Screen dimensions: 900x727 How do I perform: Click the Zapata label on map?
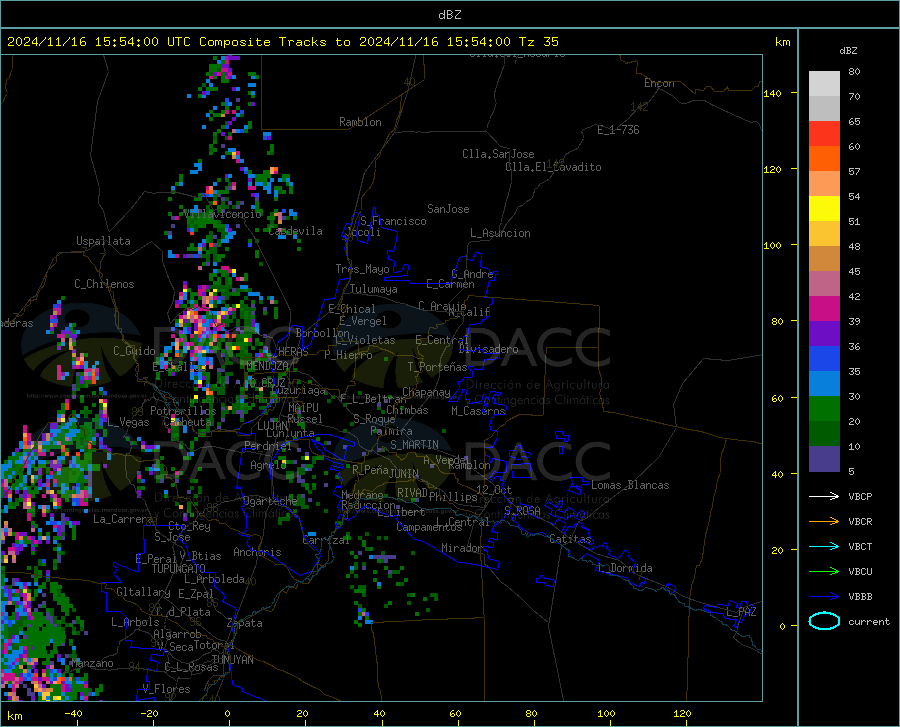(x=245, y=623)
